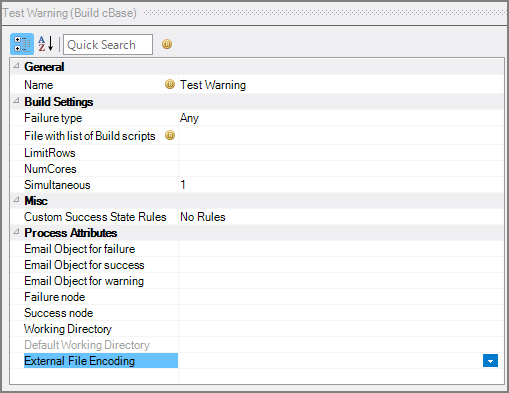The width and height of the screenshot is (509, 393).
Task: Select the 'LimitRows' property label
Action: coord(50,153)
